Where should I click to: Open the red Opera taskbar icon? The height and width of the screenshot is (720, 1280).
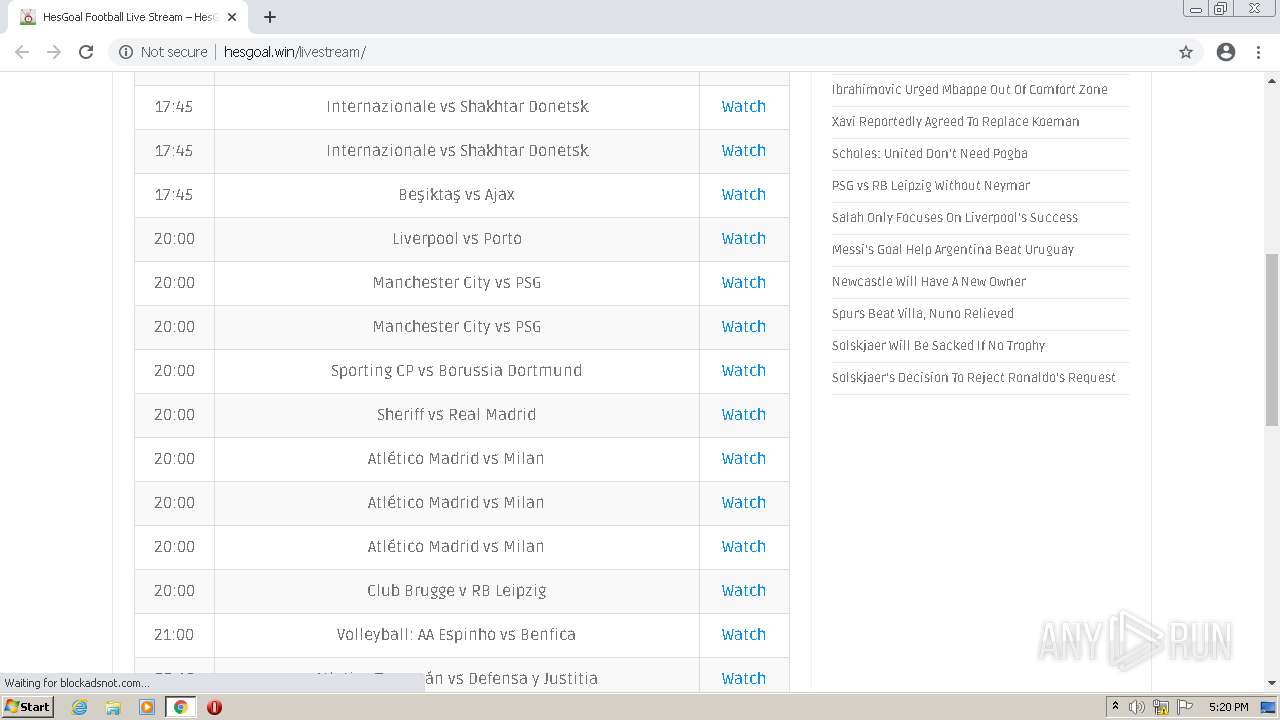(214, 707)
